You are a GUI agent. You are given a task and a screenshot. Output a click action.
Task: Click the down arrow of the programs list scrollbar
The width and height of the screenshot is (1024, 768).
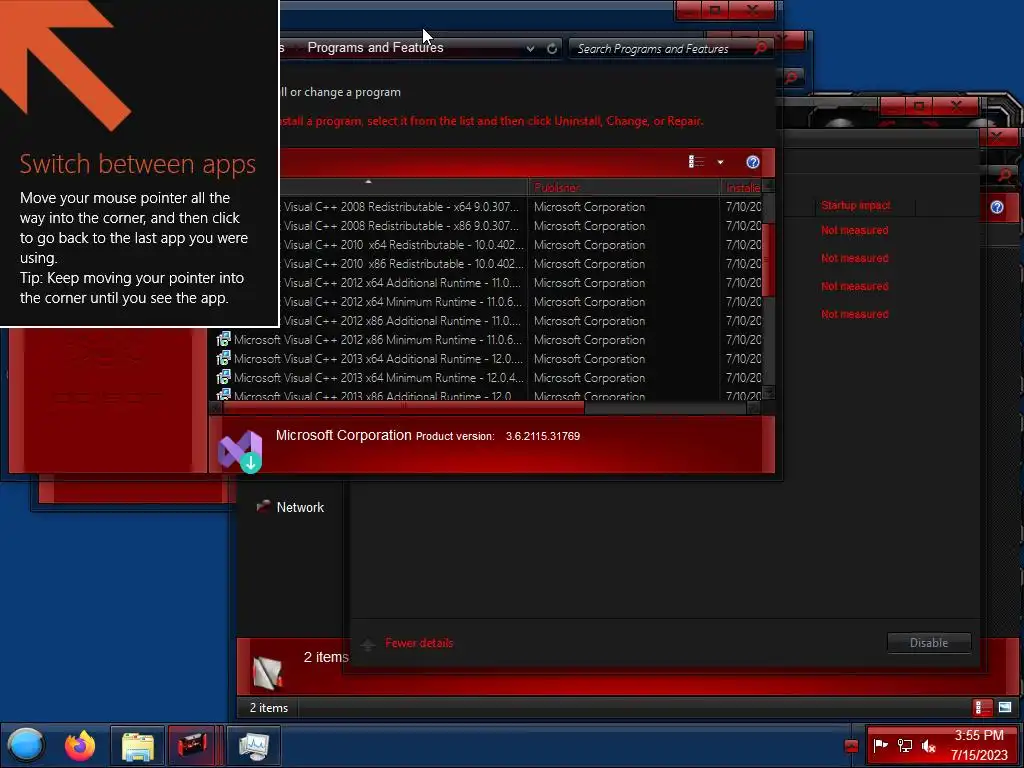(x=769, y=392)
